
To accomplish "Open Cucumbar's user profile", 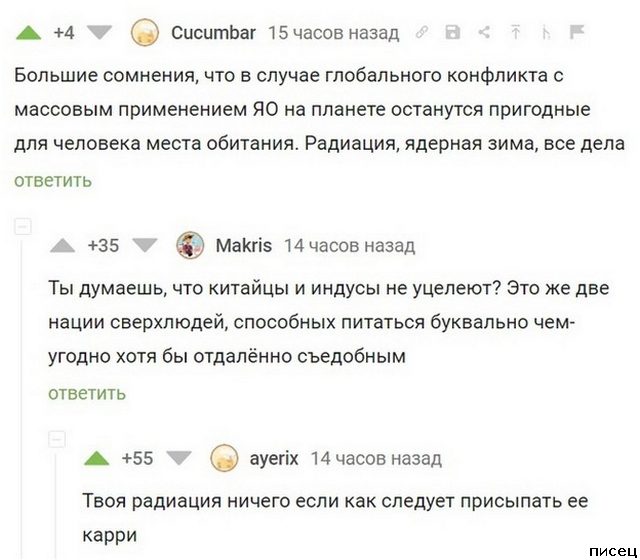I will [213, 33].
